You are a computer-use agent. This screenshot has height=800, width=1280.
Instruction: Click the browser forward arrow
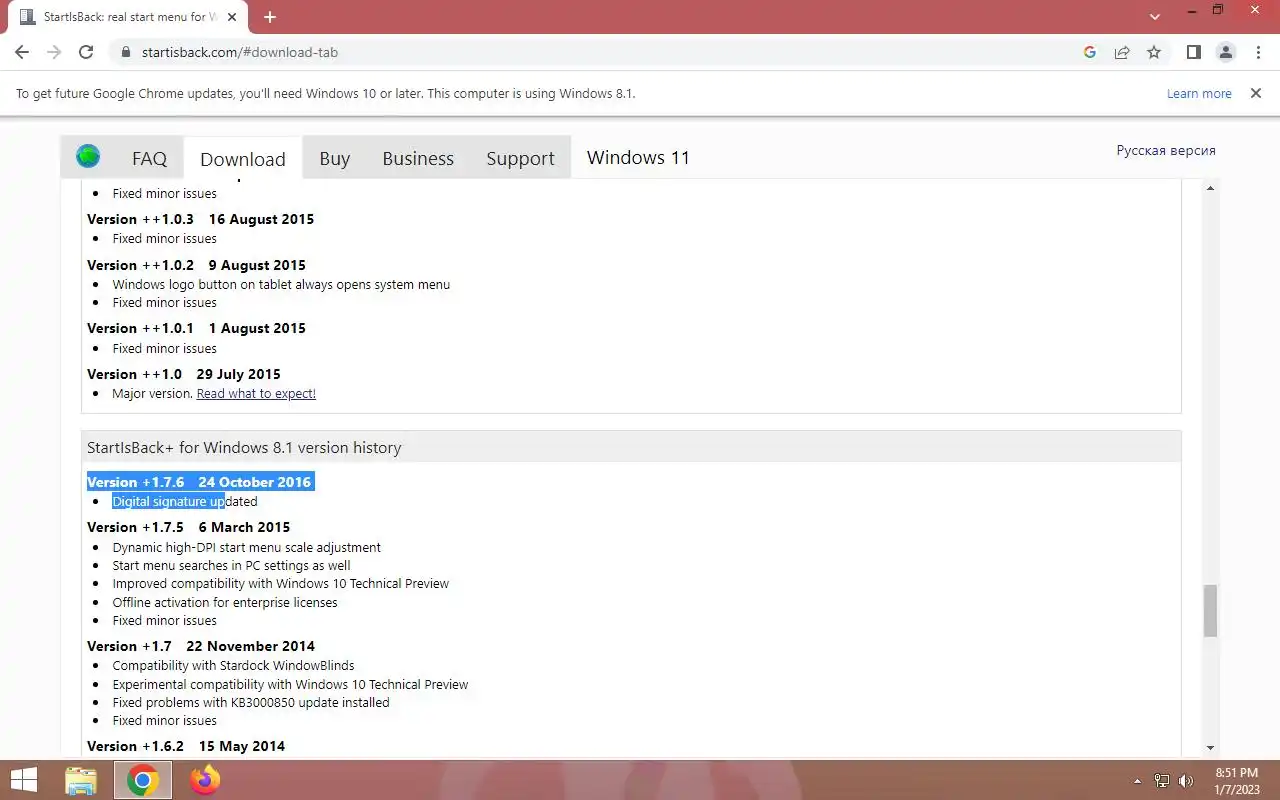point(54,52)
